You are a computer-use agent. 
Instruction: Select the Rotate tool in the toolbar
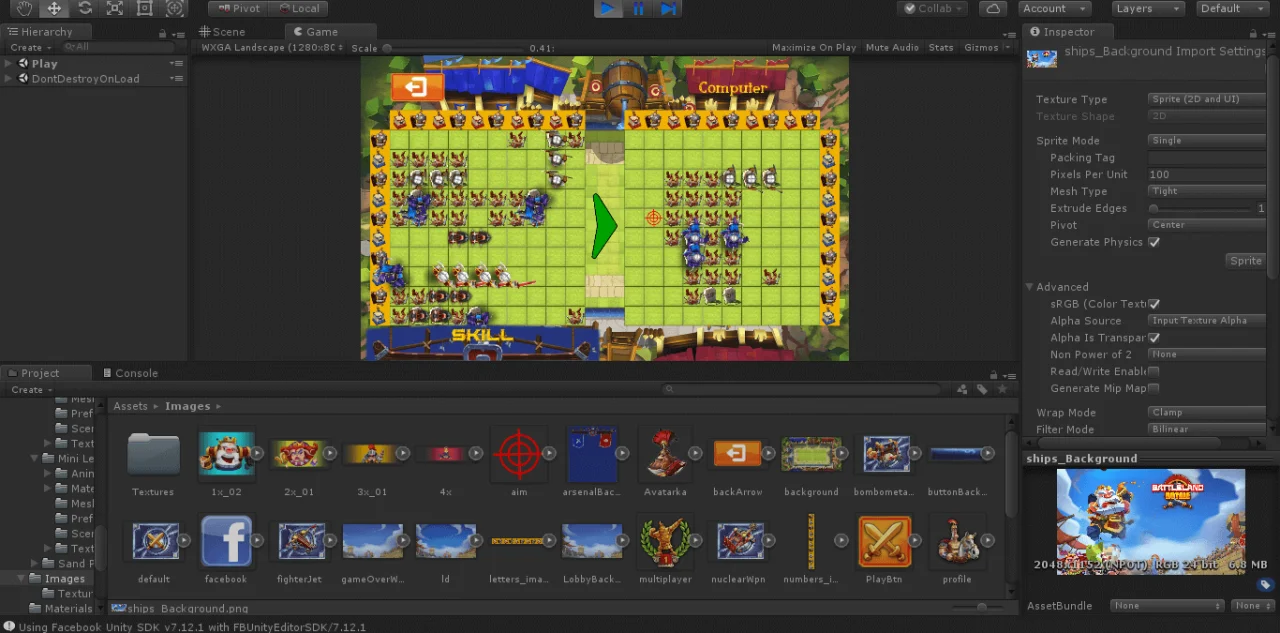tap(85, 8)
